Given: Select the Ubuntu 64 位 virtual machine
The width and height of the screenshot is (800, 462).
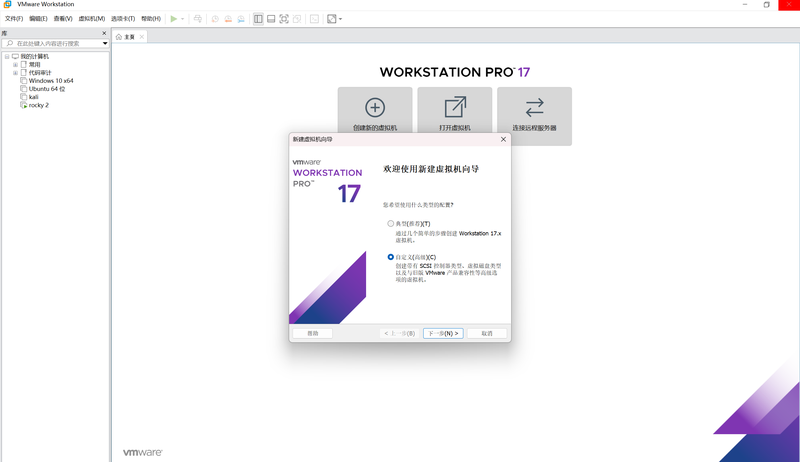Looking at the screenshot, I should click(47, 89).
